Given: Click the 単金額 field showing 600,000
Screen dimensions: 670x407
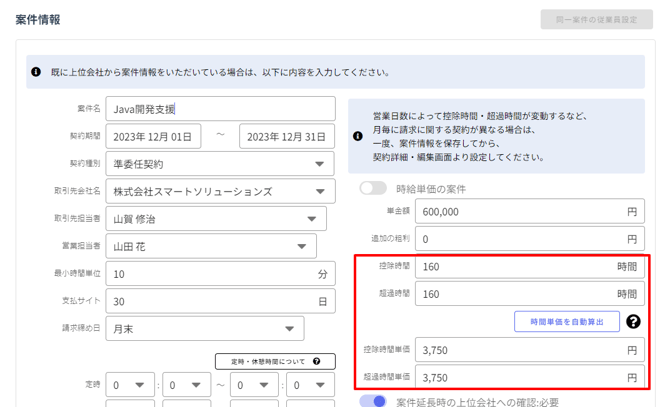Looking at the screenshot, I should coord(520,212).
